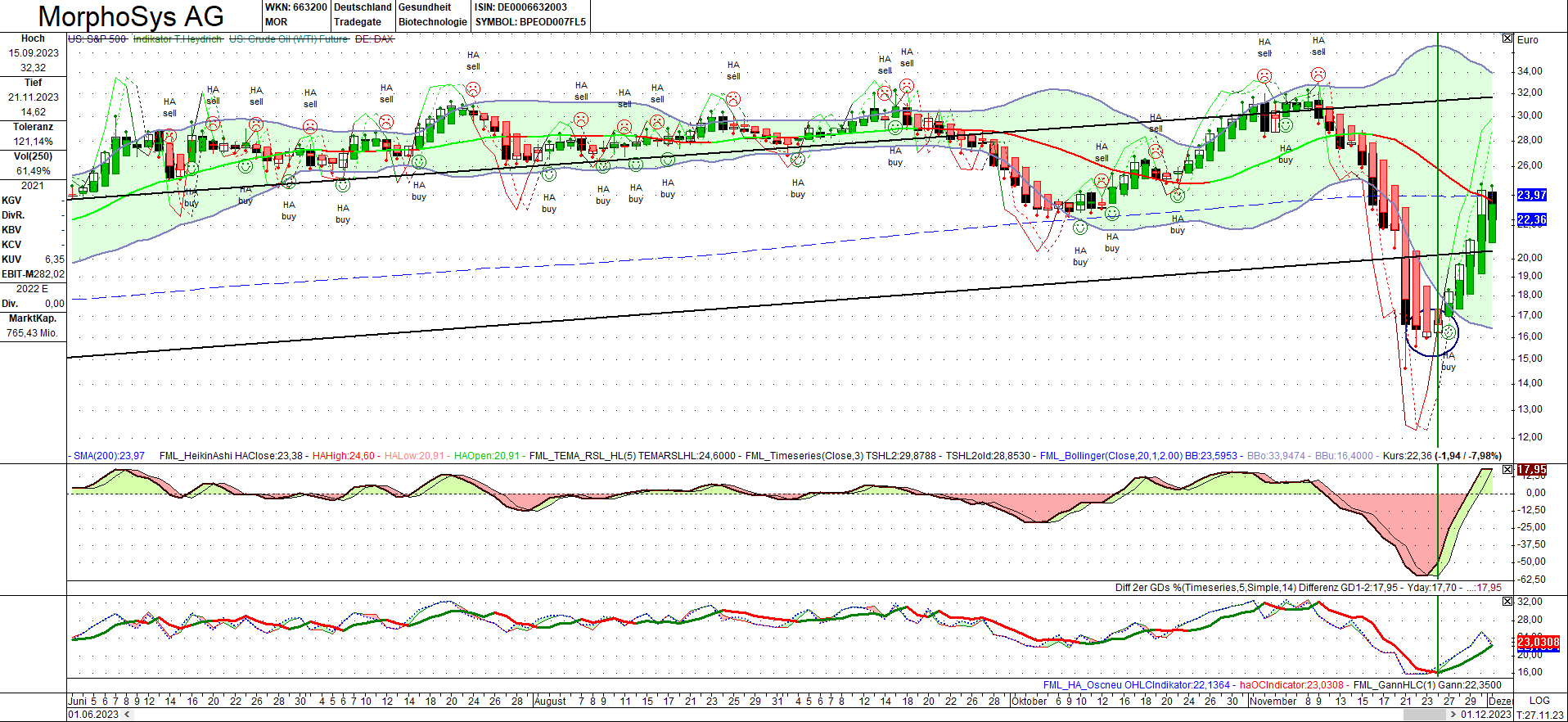Click the ISIN: DE0006632003 text
This screenshot has height=722, width=1568.
click(520, 7)
